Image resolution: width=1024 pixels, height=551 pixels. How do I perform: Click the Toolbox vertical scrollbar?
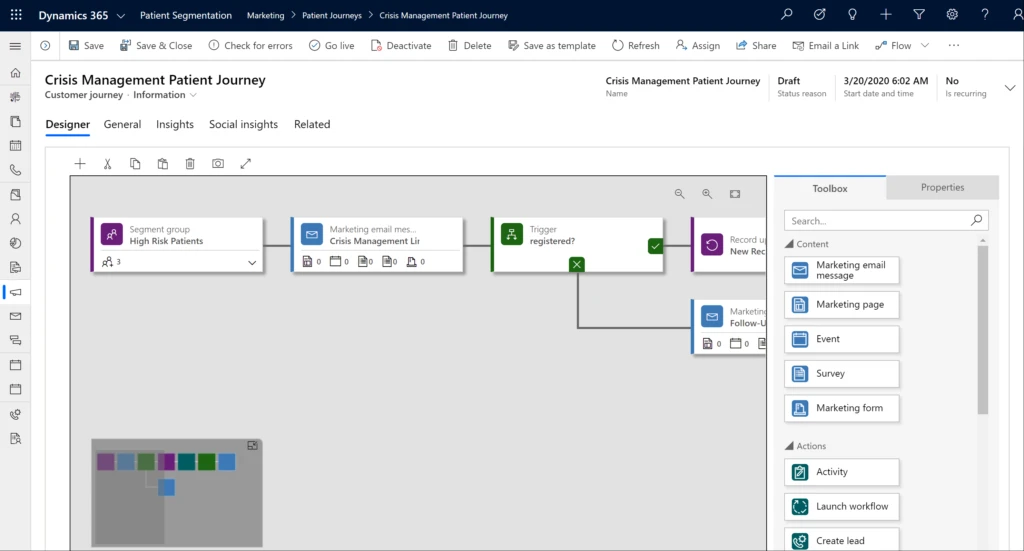click(x=982, y=330)
